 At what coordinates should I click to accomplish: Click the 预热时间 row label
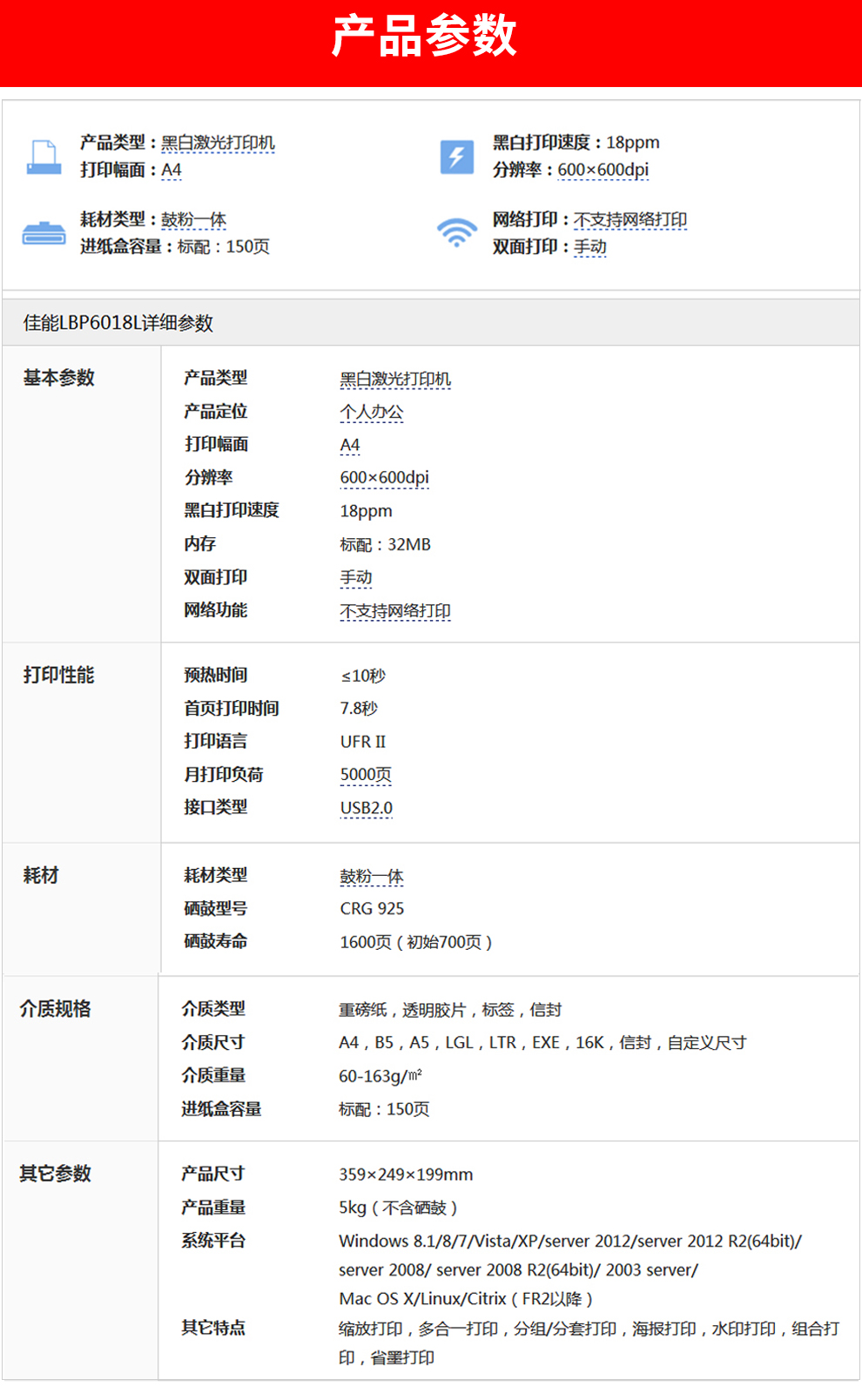pyautogui.click(x=216, y=675)
